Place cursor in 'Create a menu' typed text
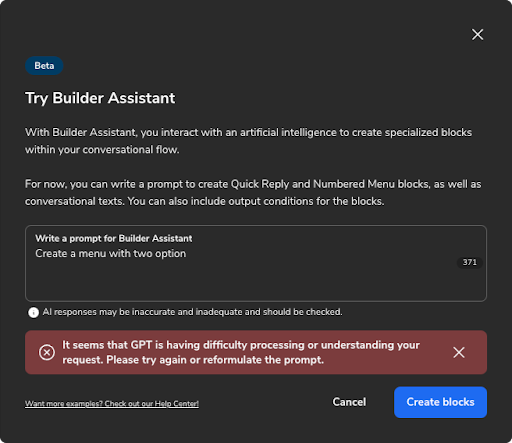The image size is (512, 443). pos(111,254)
